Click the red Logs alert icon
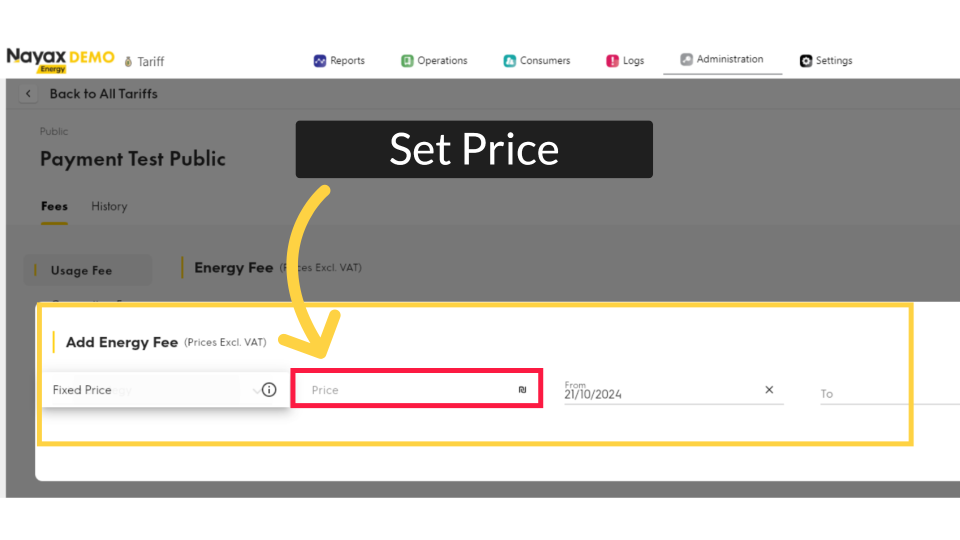The image size is (960, 540). (x=612, y=61)
